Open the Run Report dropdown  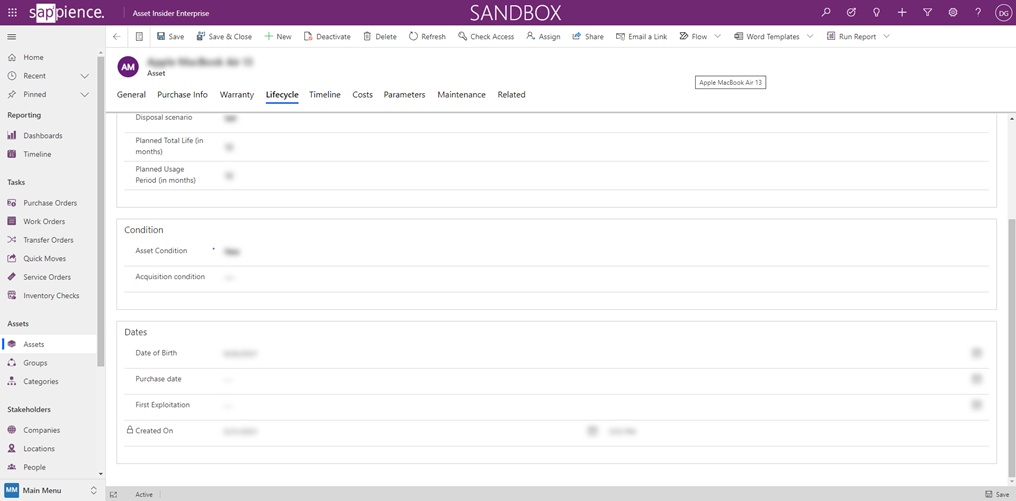pos(886,37)
